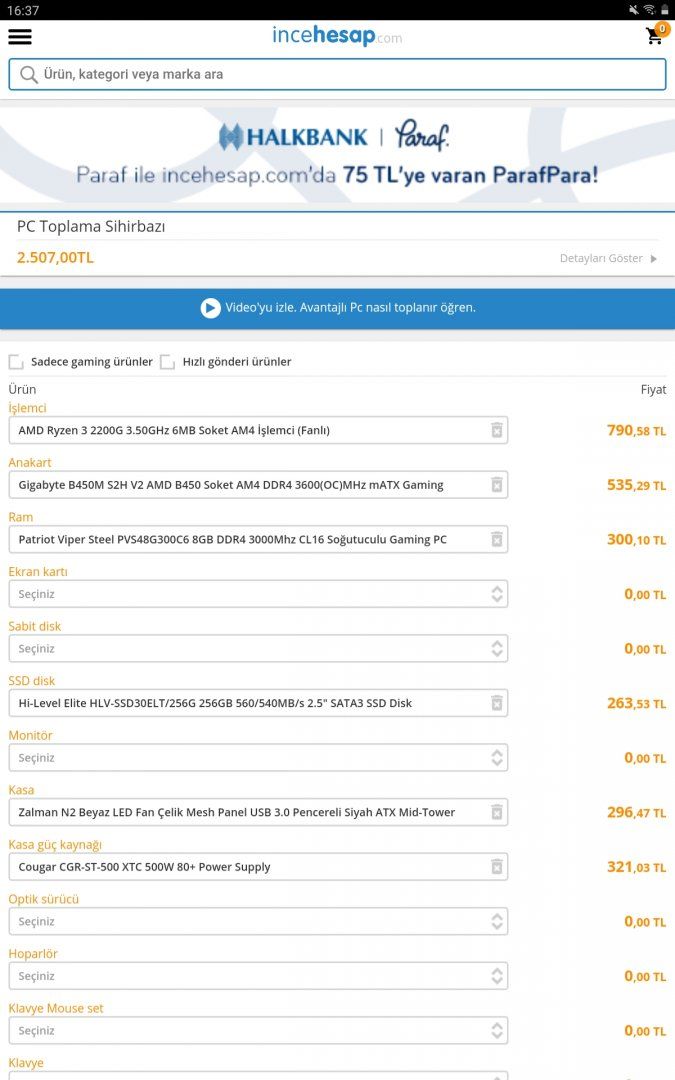Screen dimensions: 675x1080
Task: Remove the Patriot Viper Steel RAM
Action: [x=496, y=539]
